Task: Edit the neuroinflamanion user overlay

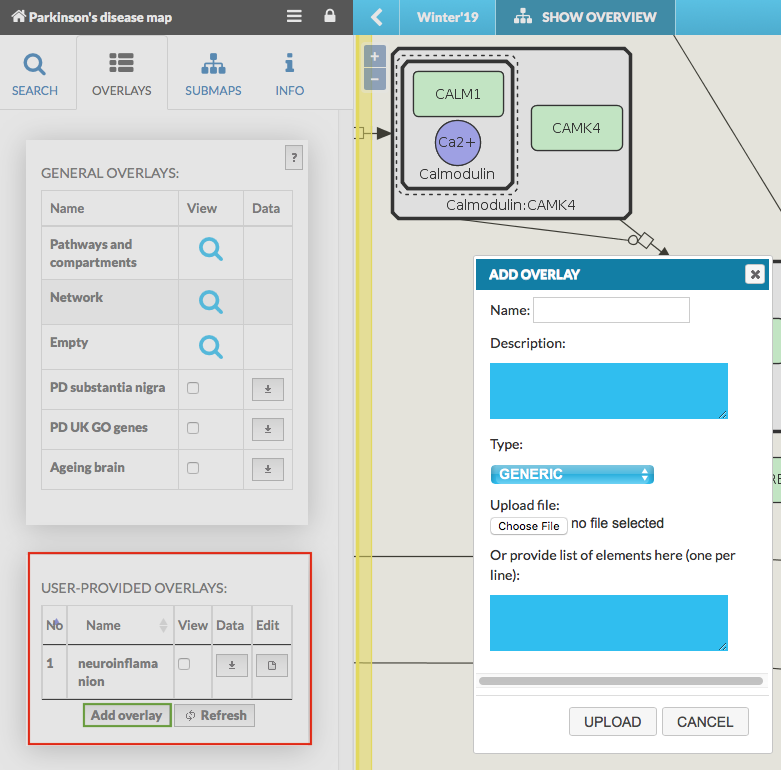Action: [x=272, y=665]
